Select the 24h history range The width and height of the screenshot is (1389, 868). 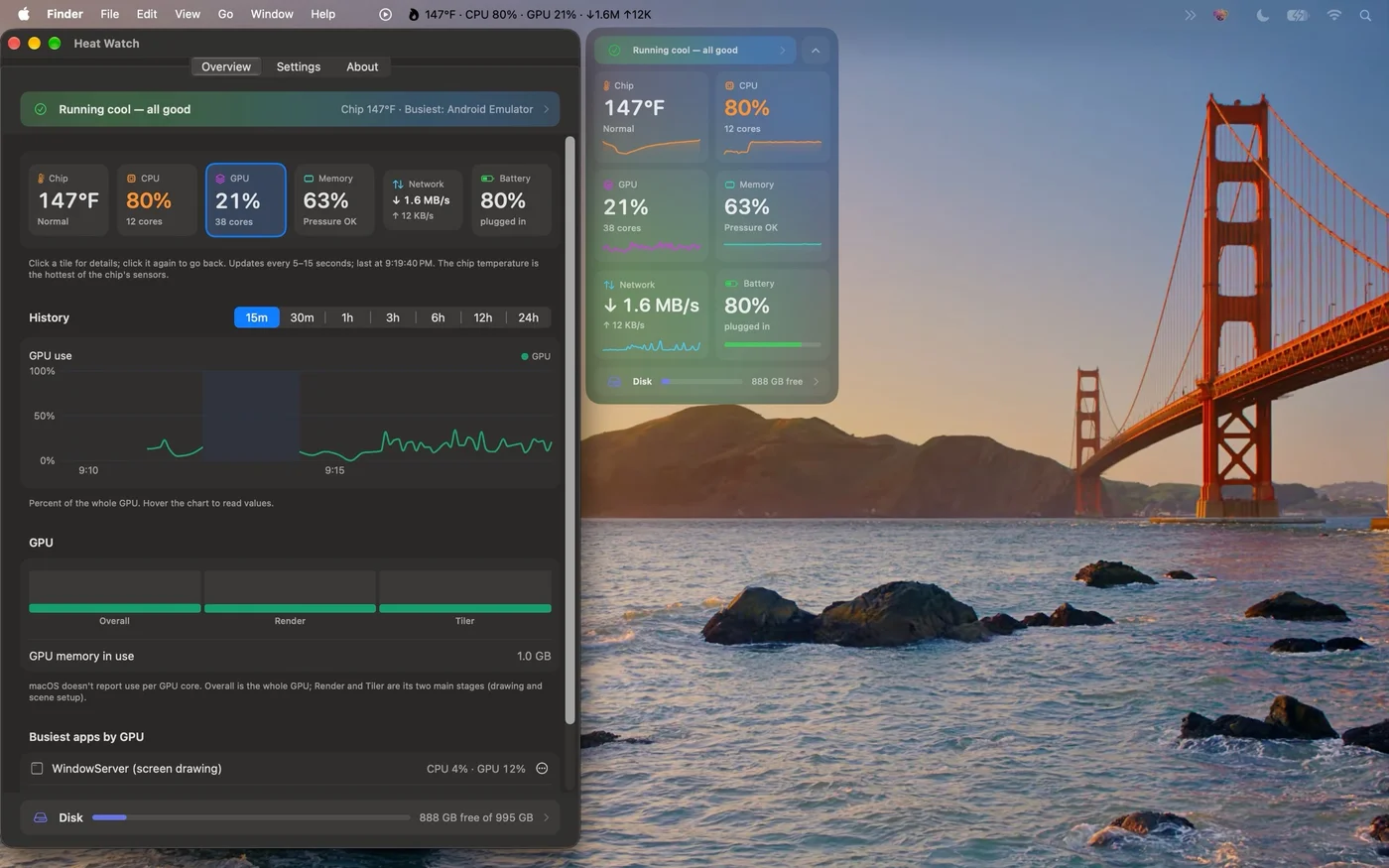(529, 317)
